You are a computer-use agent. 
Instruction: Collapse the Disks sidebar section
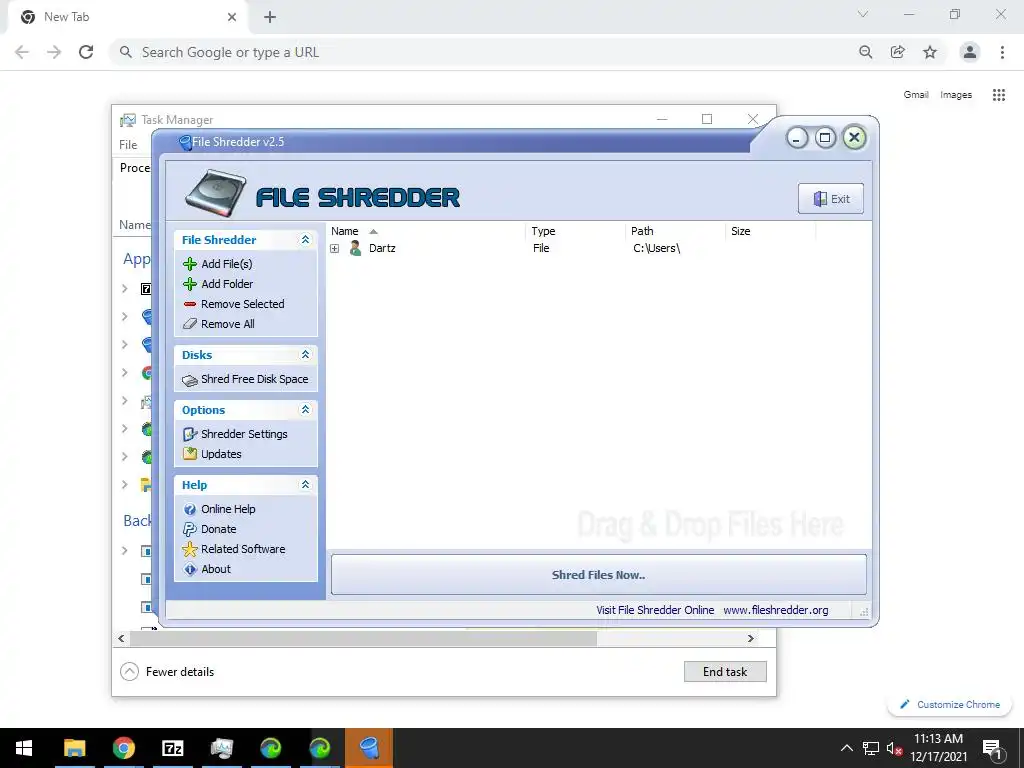[x=305, y=355]
